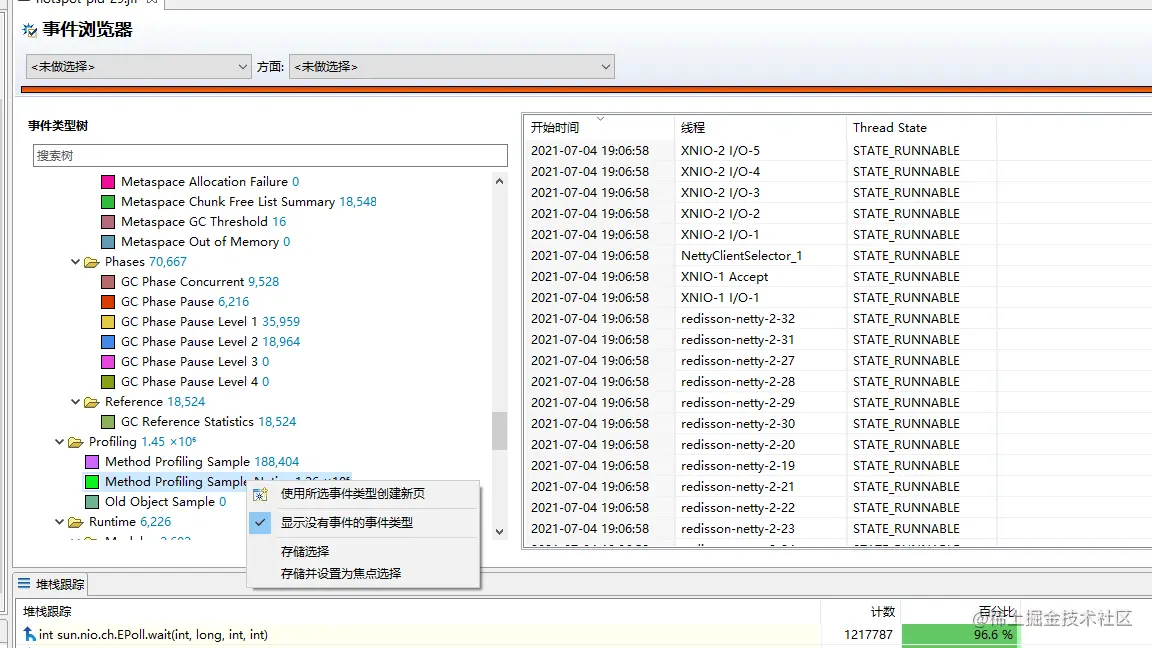The image size is (1152, 648).
Task: Click tree scrollbar down arrow
Action: tap(500, 531)
